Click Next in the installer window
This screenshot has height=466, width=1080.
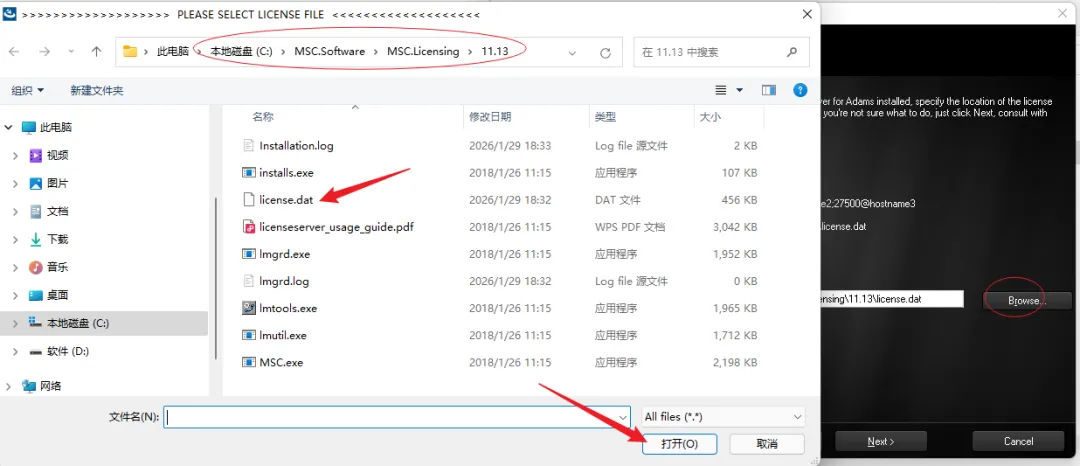(x=880, y=441)
